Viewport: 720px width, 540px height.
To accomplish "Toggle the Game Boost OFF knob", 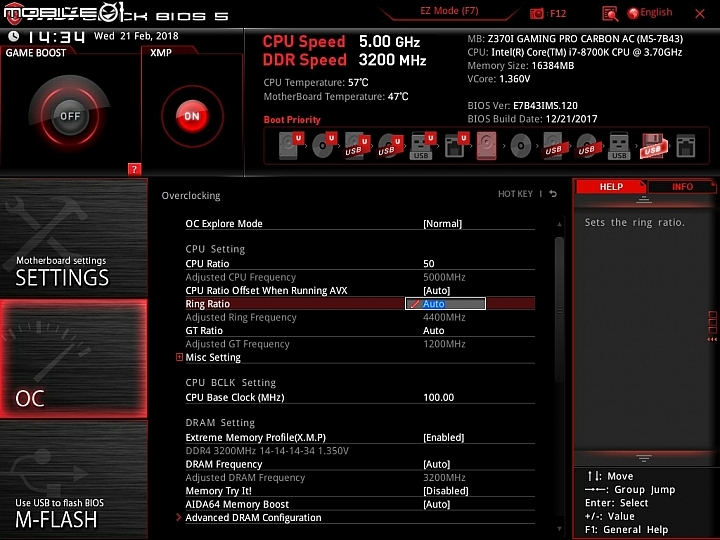I will (70, 116).
